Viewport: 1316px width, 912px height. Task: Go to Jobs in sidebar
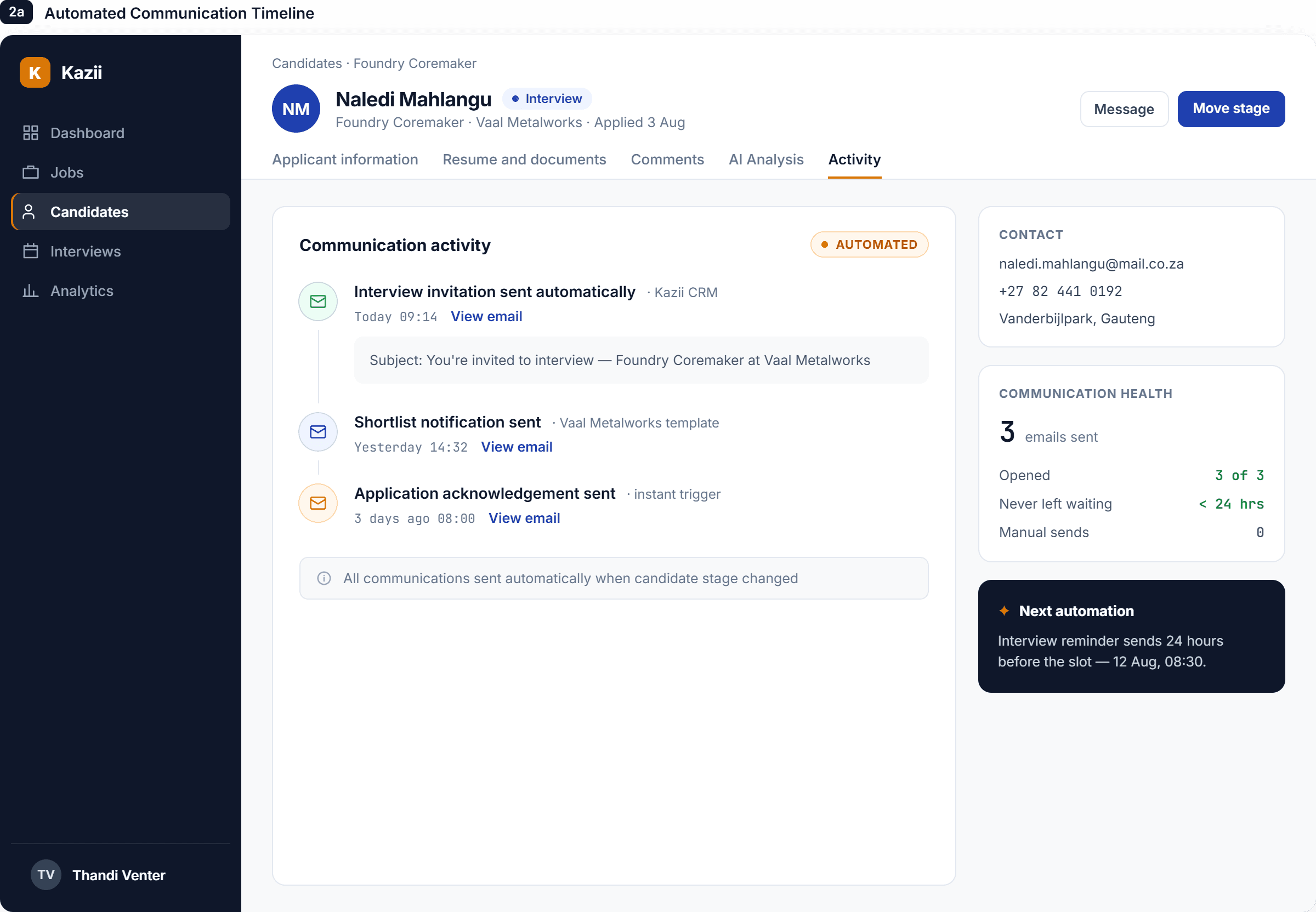pos(121,172)
